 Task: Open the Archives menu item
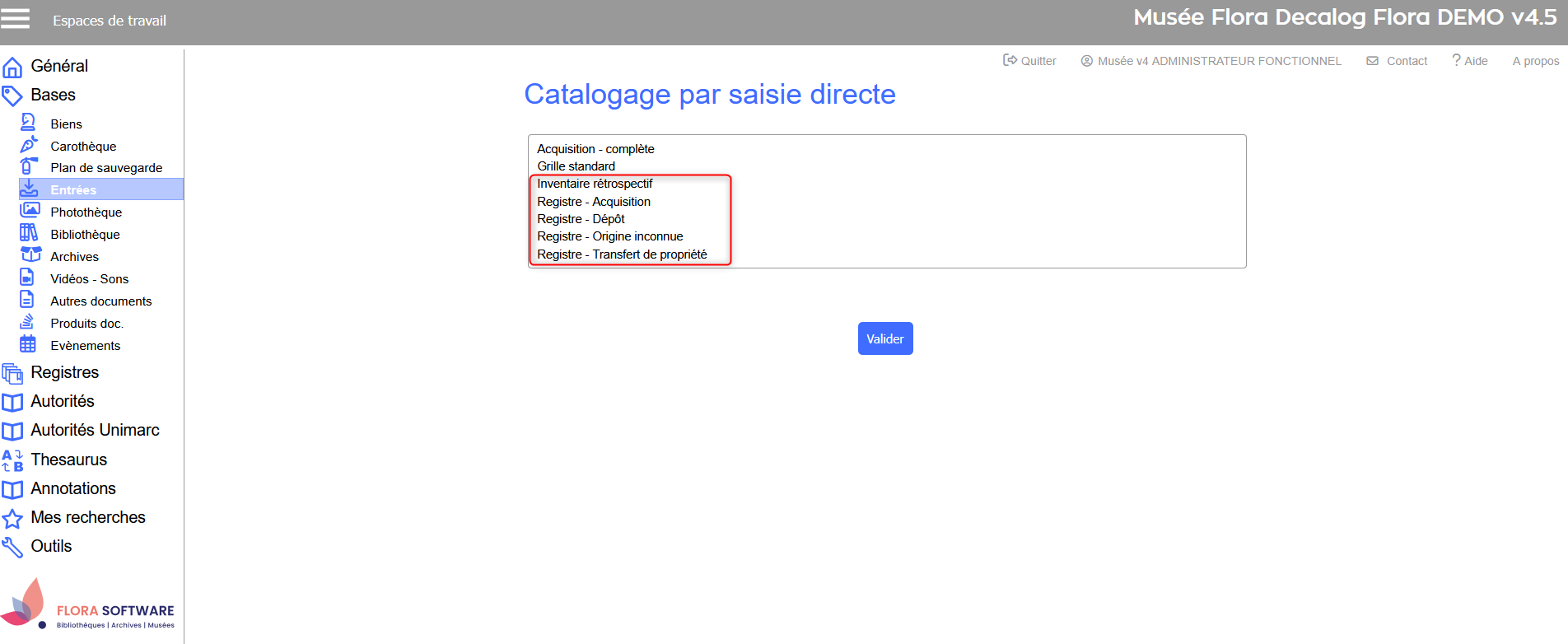pyautogui.click(x=74, y=257)
